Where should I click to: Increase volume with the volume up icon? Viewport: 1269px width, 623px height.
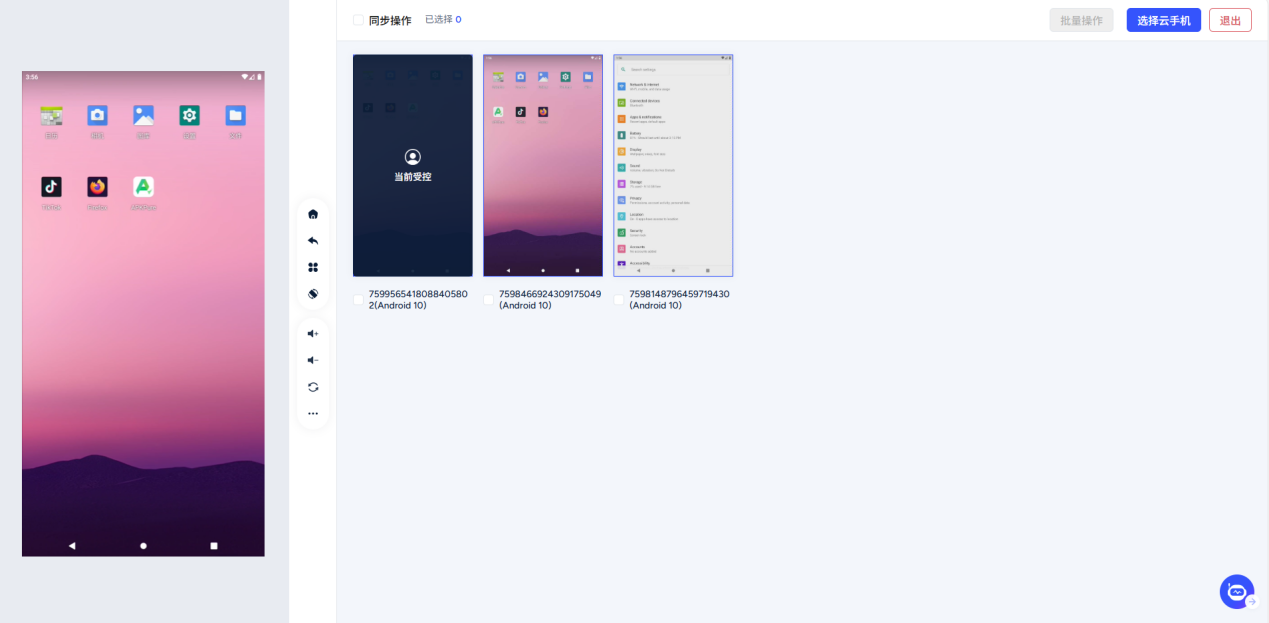point(313,334)
